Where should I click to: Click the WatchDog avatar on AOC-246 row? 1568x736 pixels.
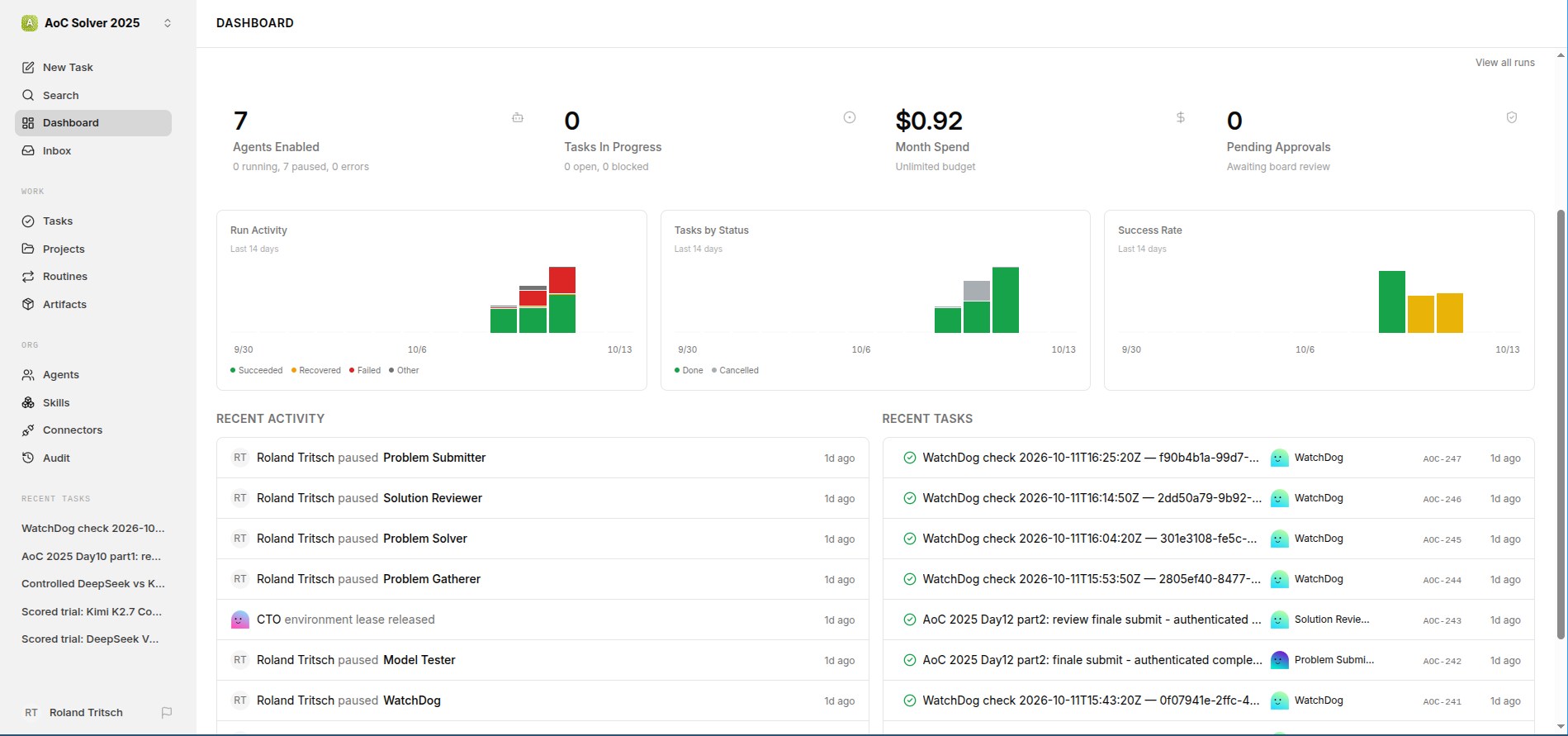pos(1280,499)
